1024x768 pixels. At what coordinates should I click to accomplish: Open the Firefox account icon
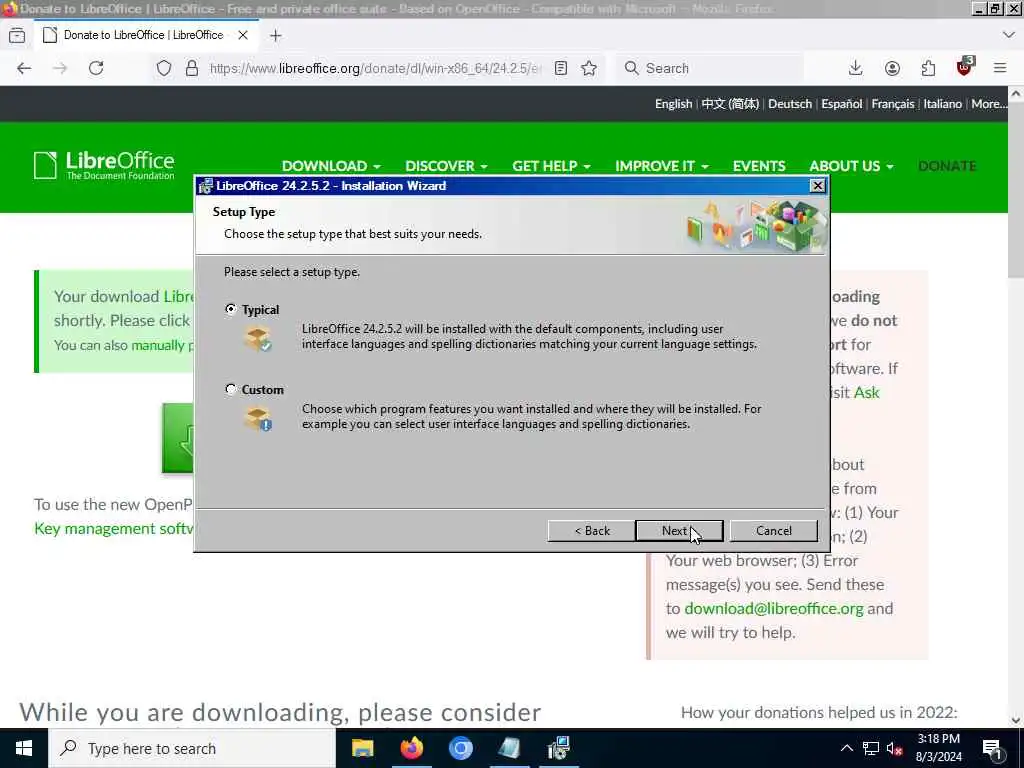892,68
